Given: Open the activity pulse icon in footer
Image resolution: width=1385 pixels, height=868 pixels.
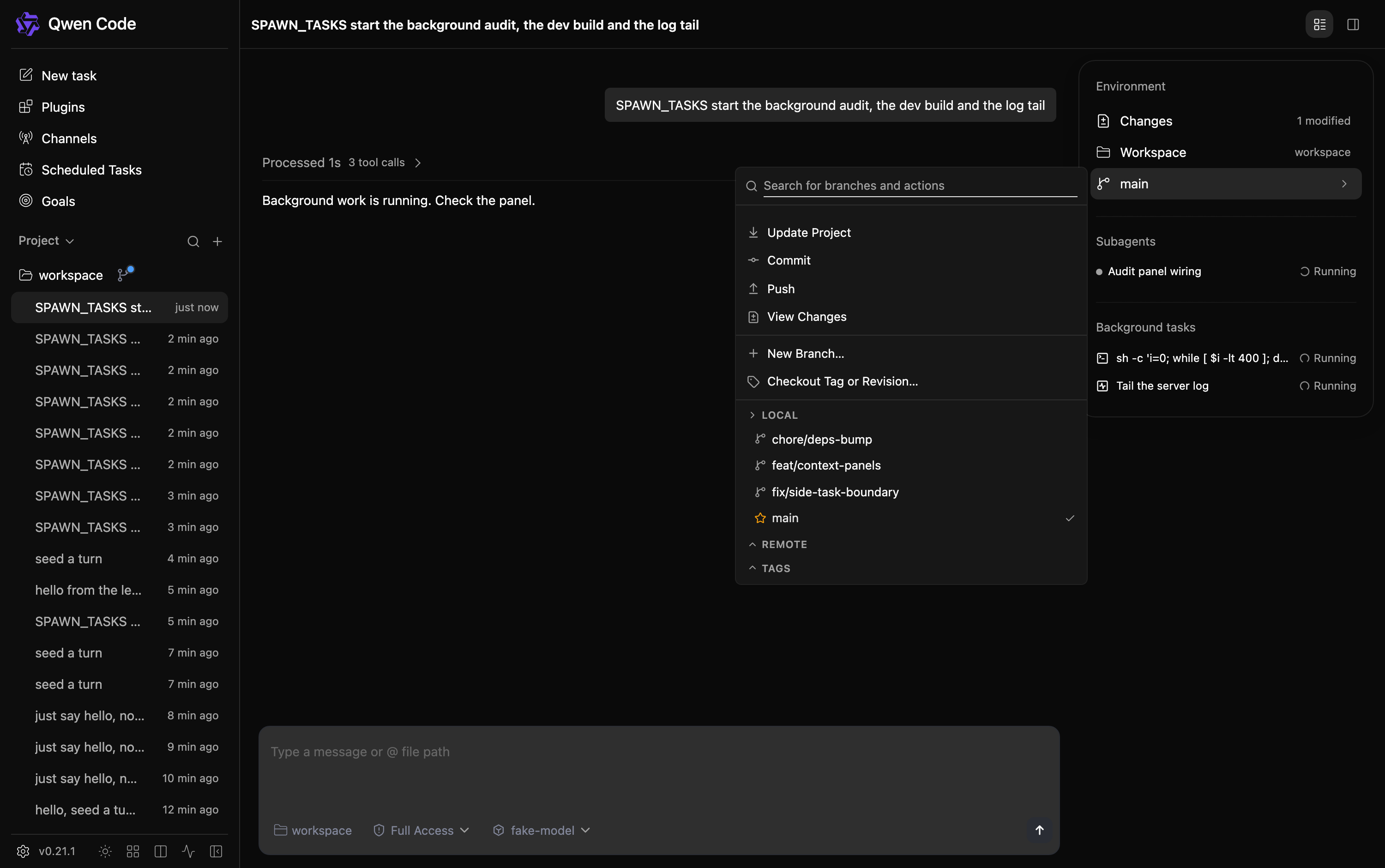Looking at the screenshot, I should [x=188, y=851].
